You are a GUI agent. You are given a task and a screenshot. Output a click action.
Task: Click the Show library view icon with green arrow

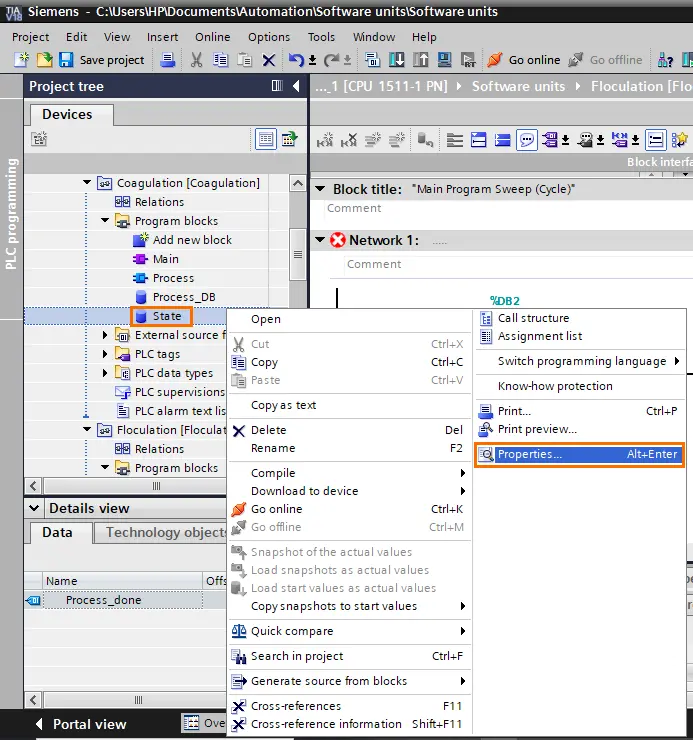[289, 139]
